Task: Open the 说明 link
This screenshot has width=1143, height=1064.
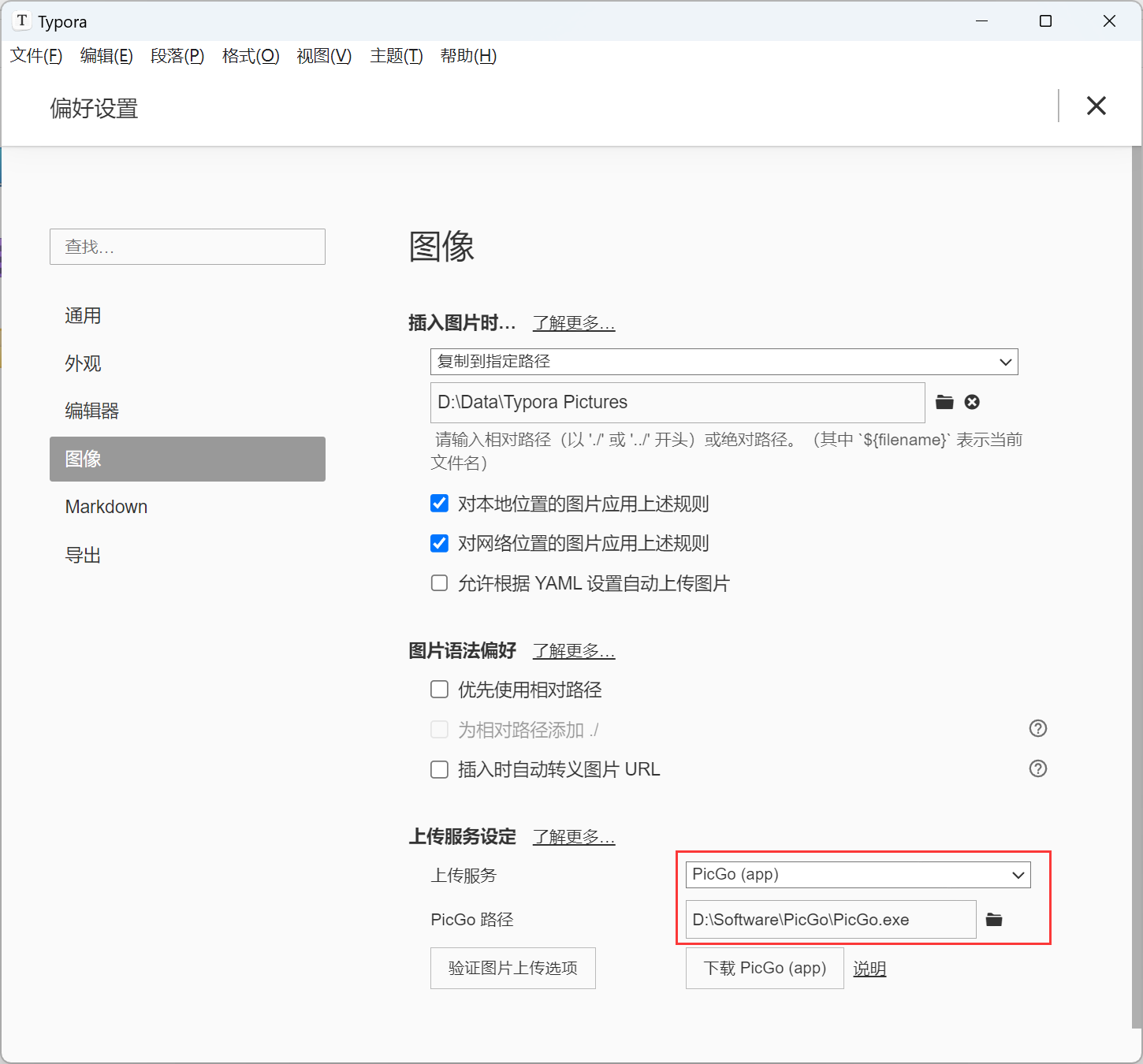Action: (869, 969)
